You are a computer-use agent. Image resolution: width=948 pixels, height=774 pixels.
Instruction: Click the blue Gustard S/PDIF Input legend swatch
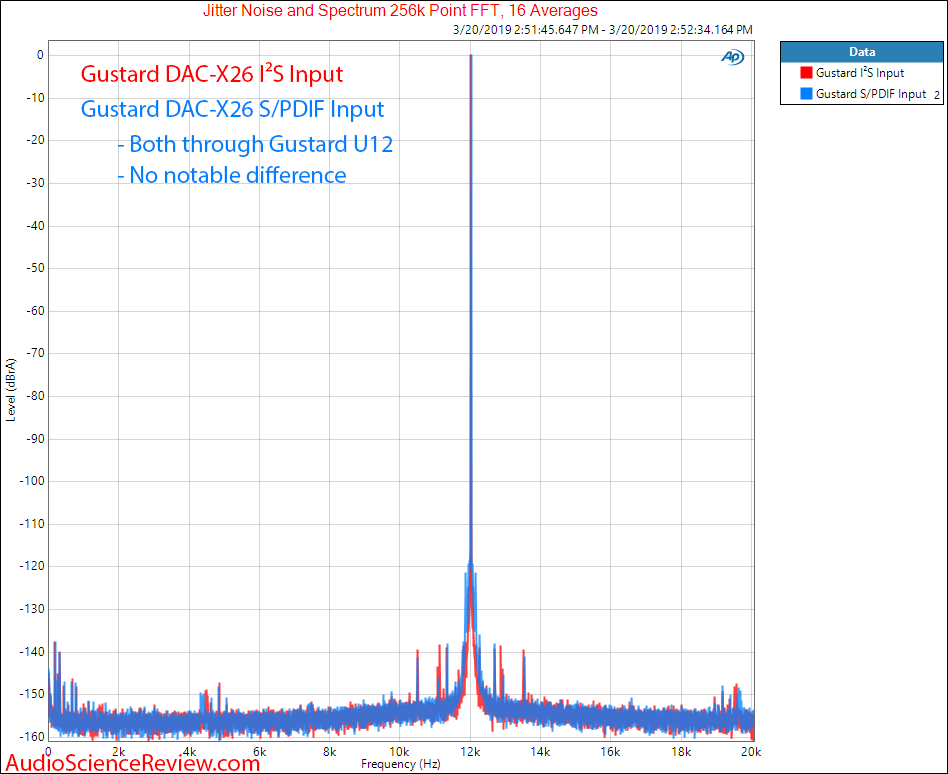coord(806,94)
